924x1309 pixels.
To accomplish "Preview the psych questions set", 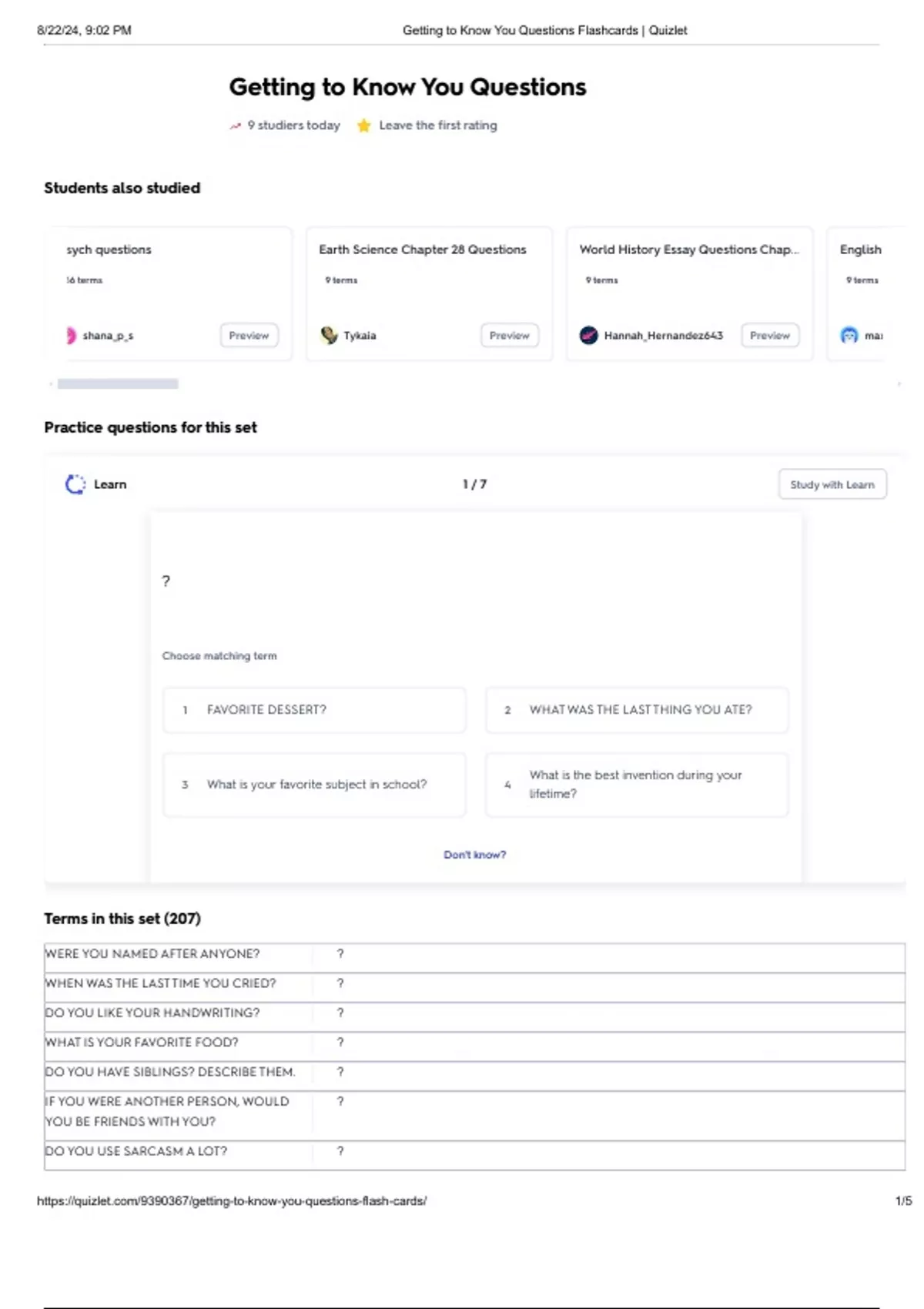I will [249, 336].
